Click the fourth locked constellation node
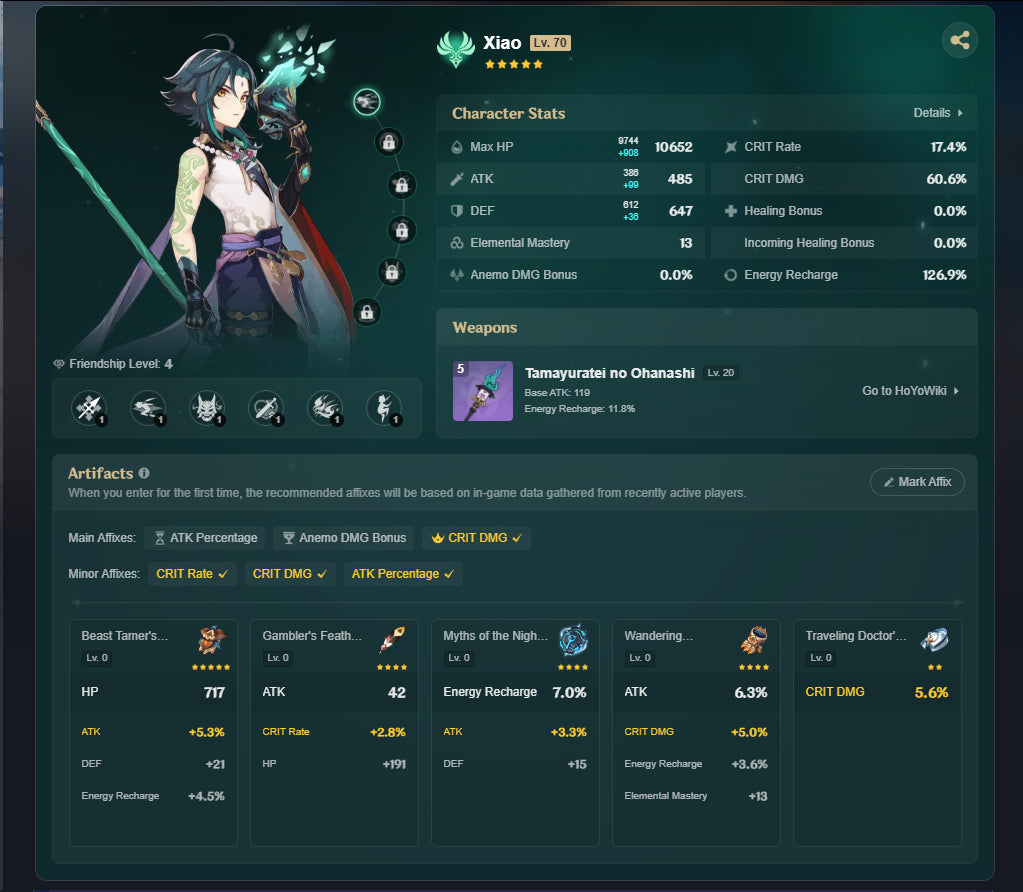Screen dimensions: 1023x892 [x=402, y=230]
